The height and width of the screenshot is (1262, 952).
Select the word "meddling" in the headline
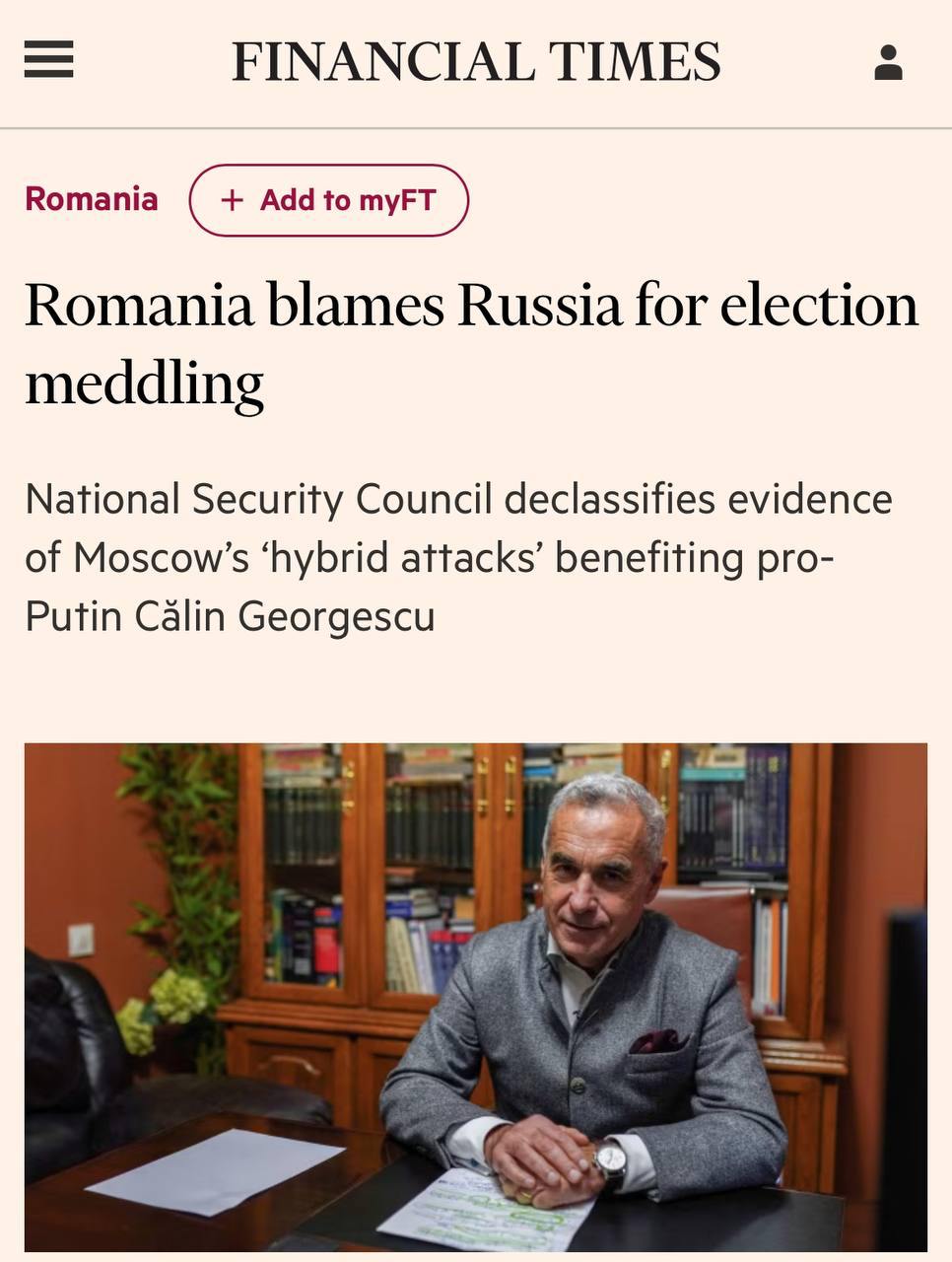[145, 383]
